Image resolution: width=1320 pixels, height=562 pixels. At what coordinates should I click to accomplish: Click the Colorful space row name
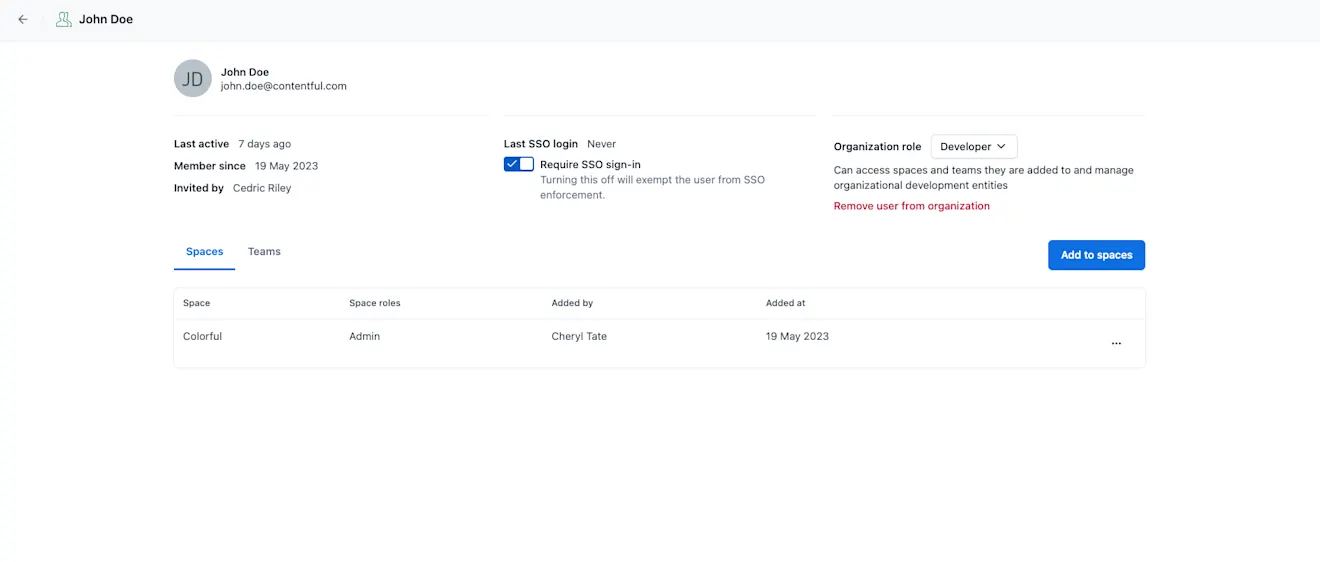pos(202,336)
